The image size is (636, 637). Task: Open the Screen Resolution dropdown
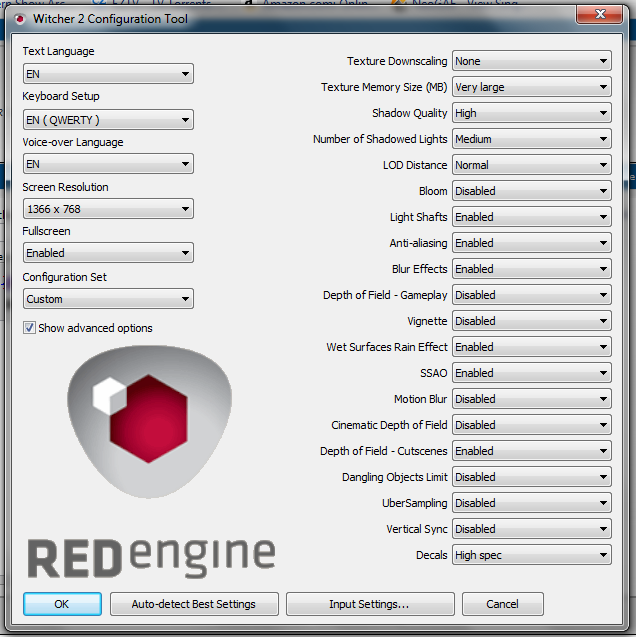click(x=108, y=209)
